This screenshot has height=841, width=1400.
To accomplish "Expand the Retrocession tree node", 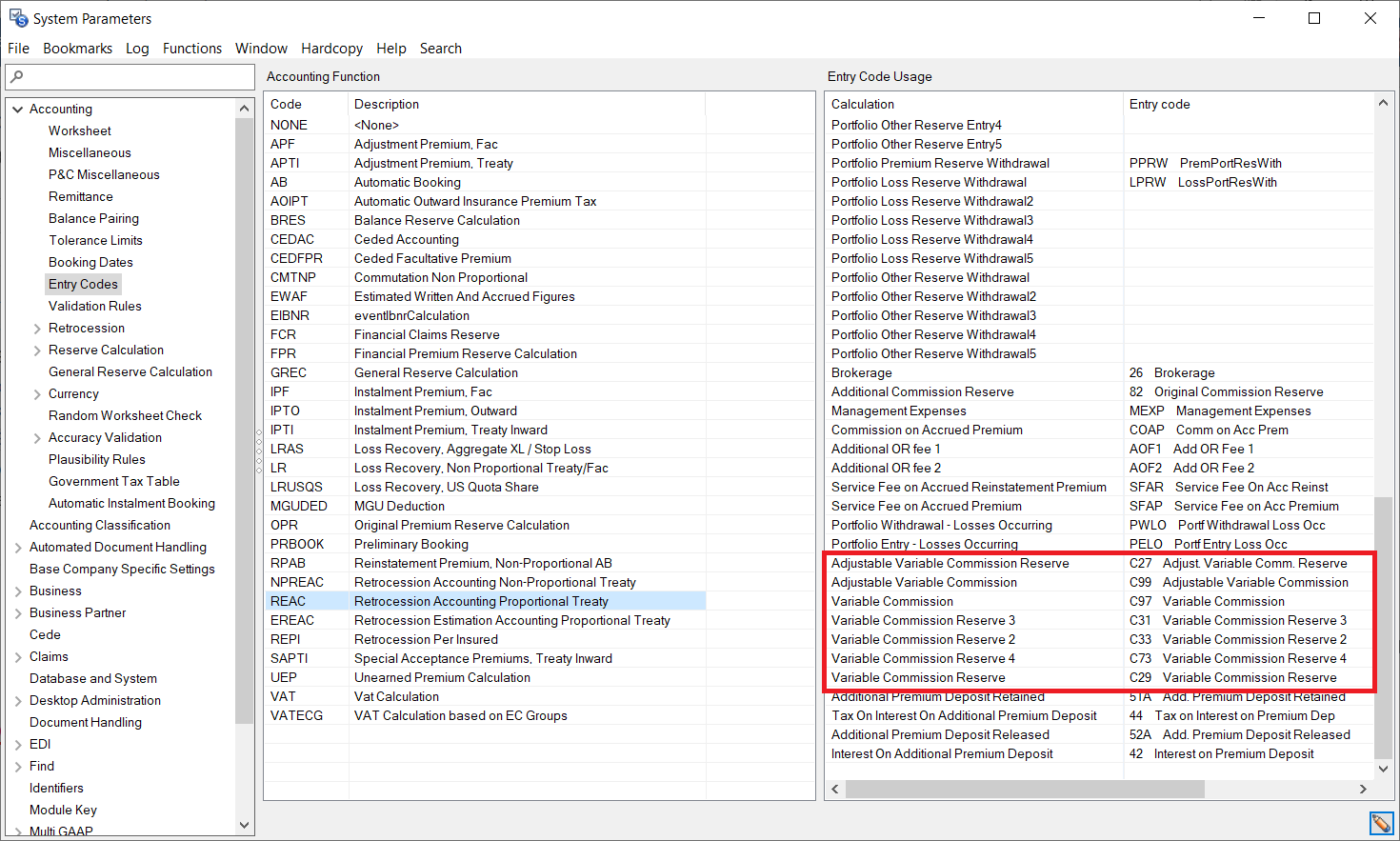I will (37, 329).
